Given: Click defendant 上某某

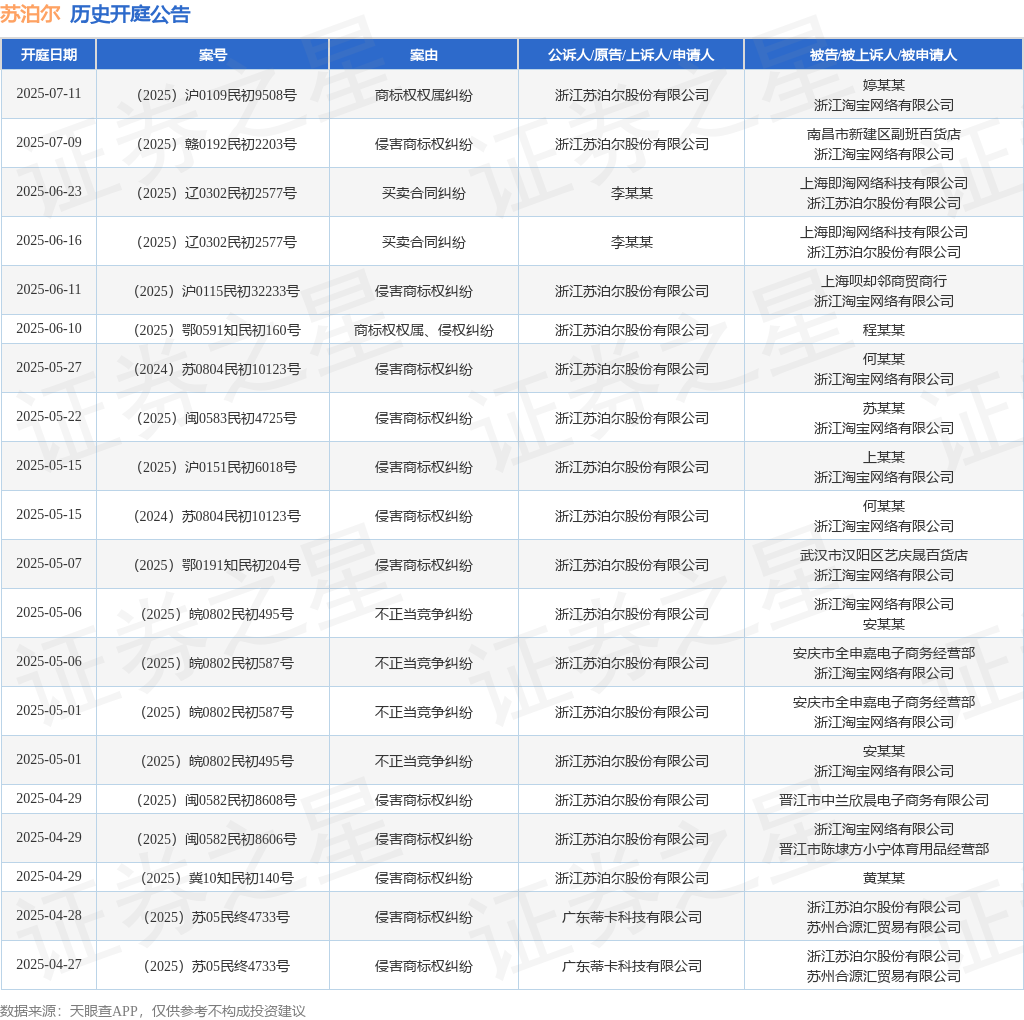Looking at the screenshot, I should (x=884, y=457).
